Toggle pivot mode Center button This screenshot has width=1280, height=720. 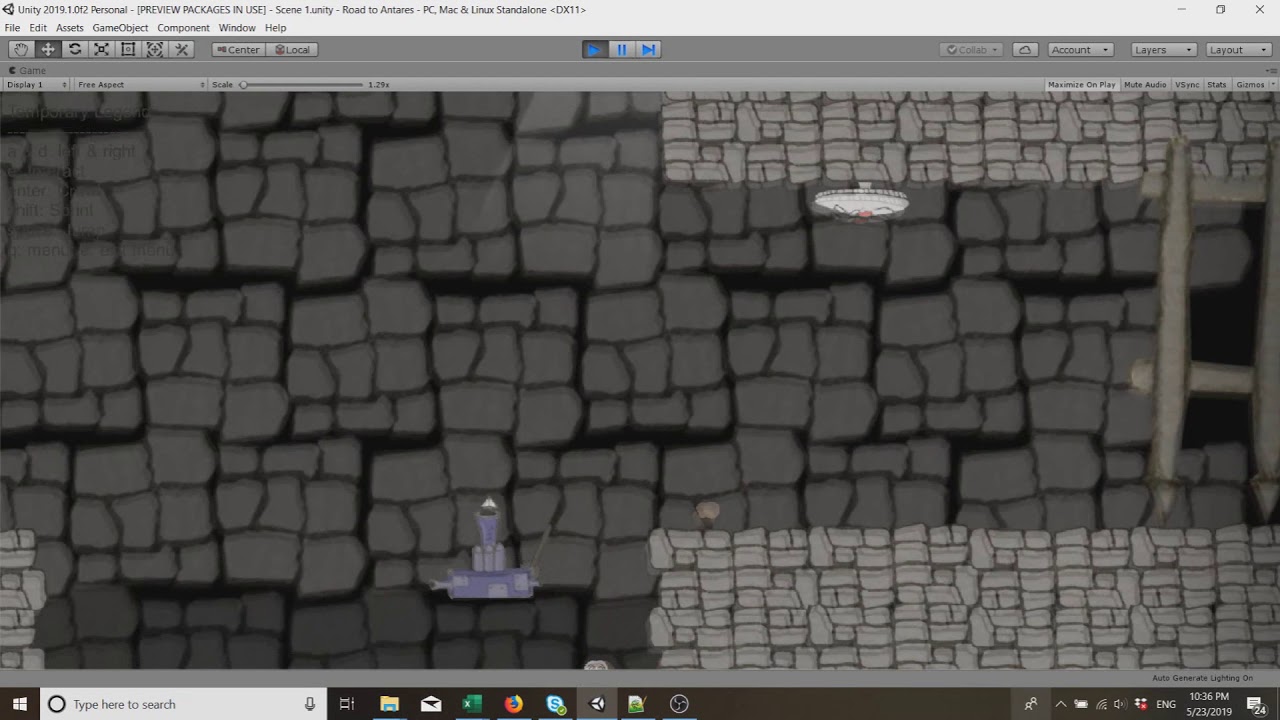pos(238,49)
